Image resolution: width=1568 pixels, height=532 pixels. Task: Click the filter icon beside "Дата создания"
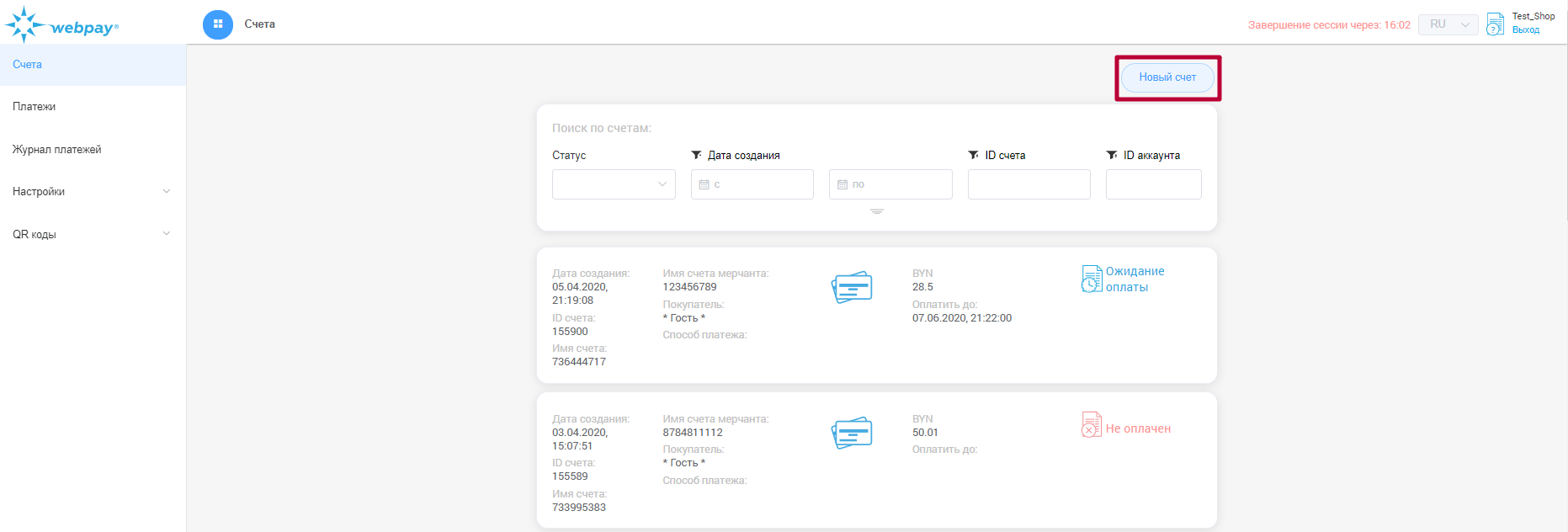pyautogui.click(x=696, y=155)
